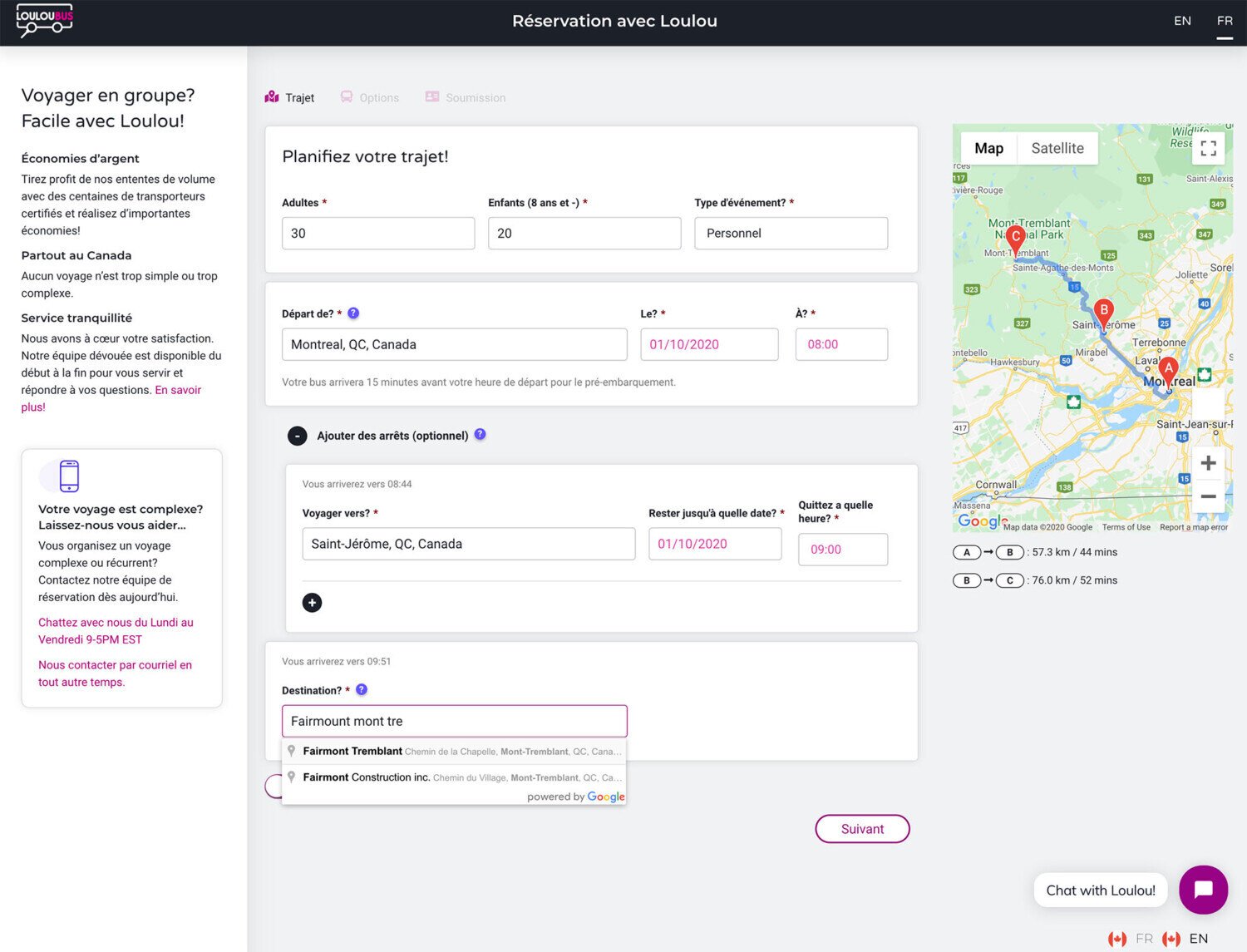Select FR language in header
Viewport: 1247px width, 952px height.
[1225, 21]
